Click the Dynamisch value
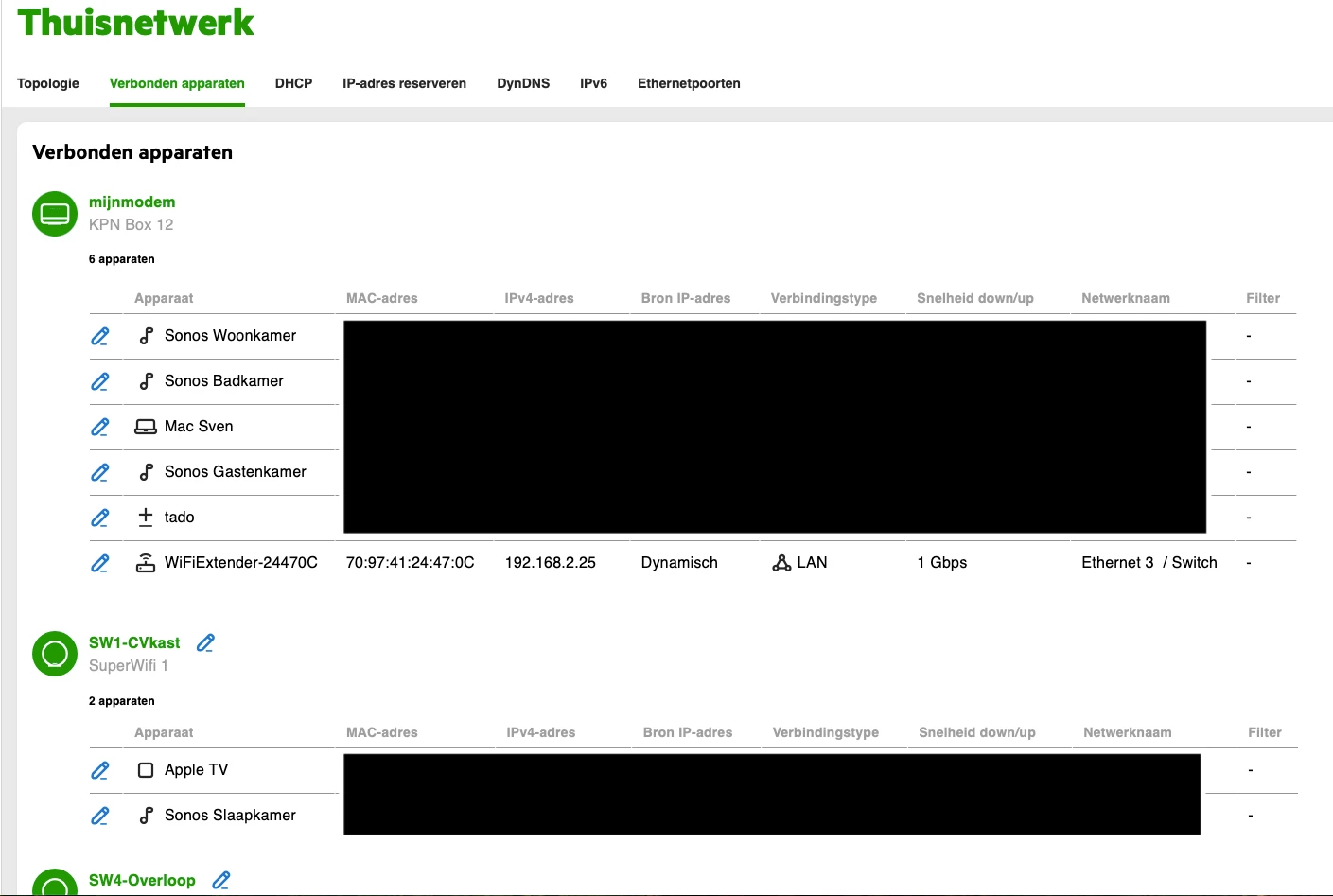The width and height of the screenshot is (1333, 896). (679, 563)
